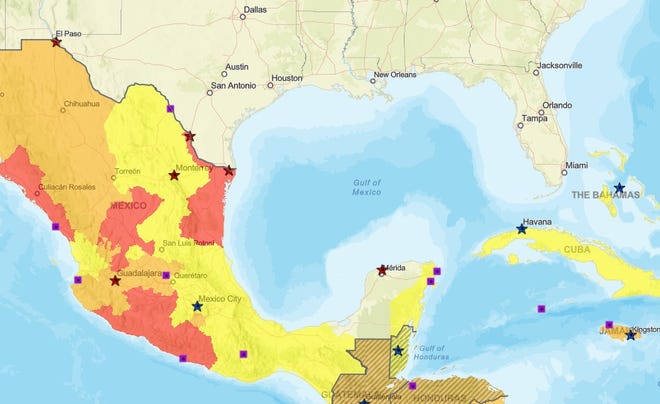
Task: Select the Culiacán Rosales label
Action: (x=67, y=187)
